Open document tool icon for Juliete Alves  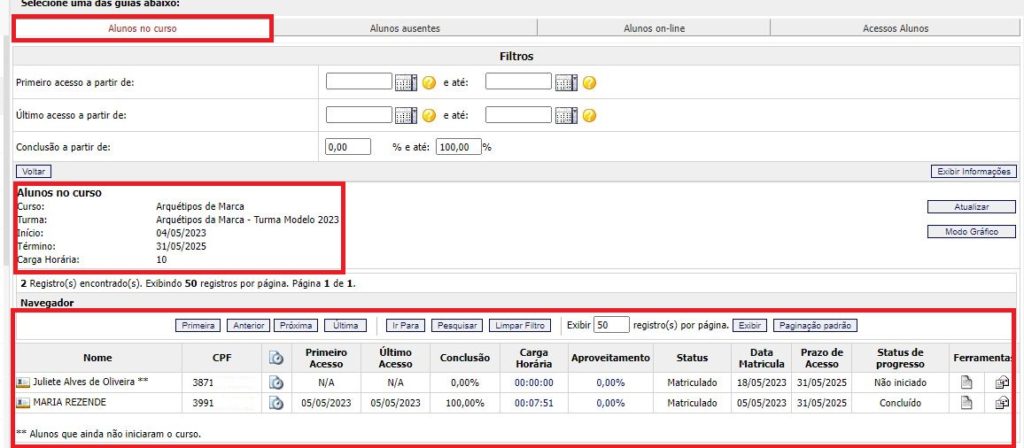pyautogui.click(x=966, y=382)
